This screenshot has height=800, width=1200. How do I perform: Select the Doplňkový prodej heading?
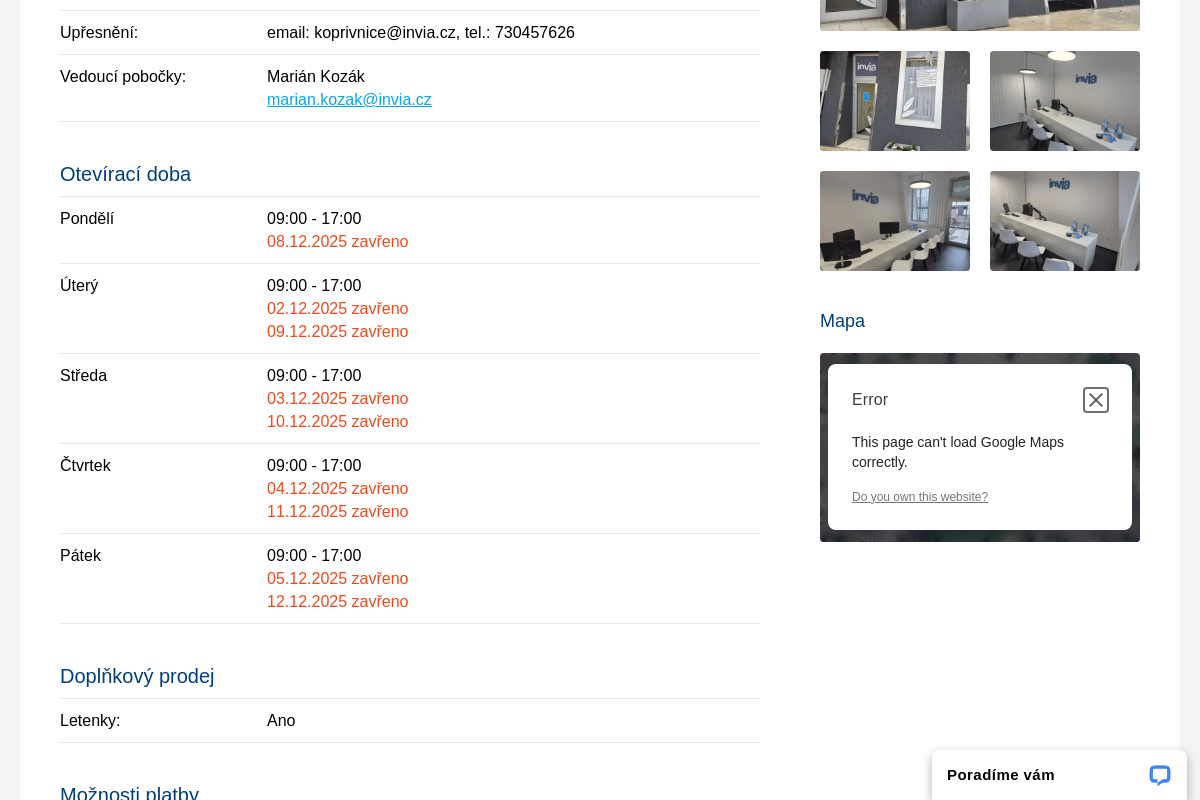[137, 676]
